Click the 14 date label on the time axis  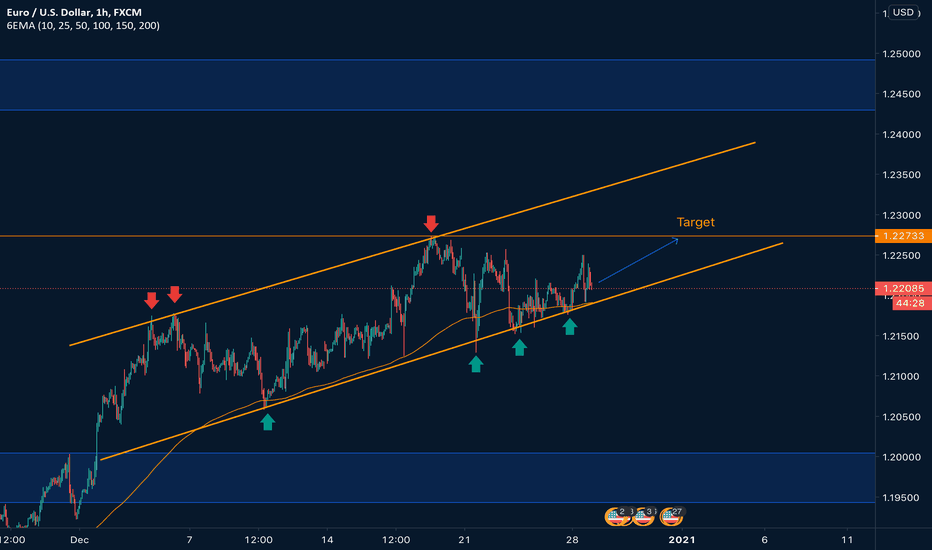(x=327, y=540)
